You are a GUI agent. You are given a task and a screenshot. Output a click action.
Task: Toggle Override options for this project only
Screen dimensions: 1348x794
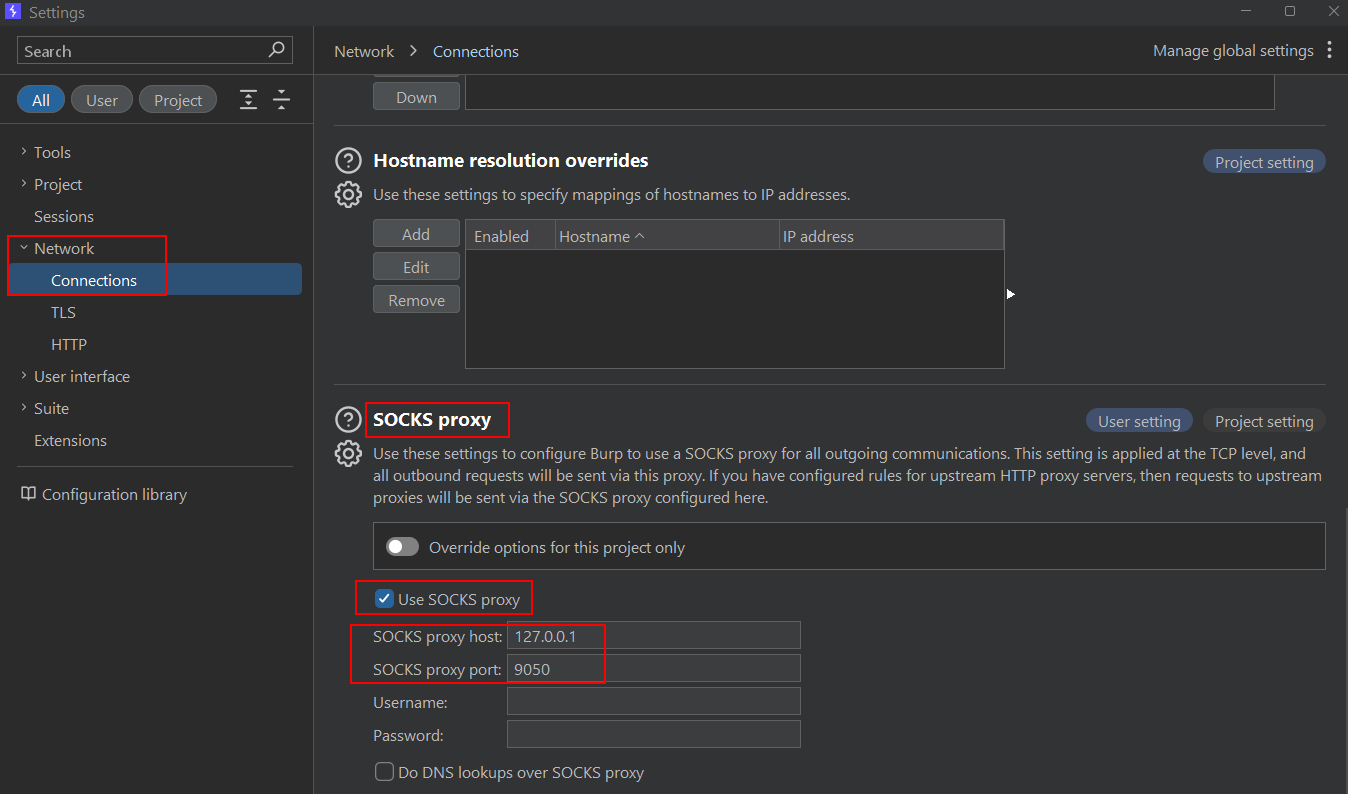point(403,547)
